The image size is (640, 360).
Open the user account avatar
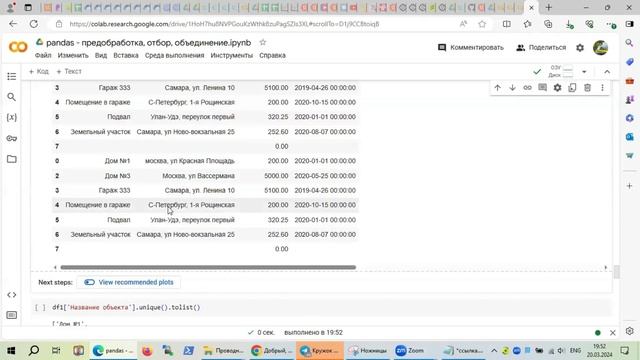click(600, 48)
